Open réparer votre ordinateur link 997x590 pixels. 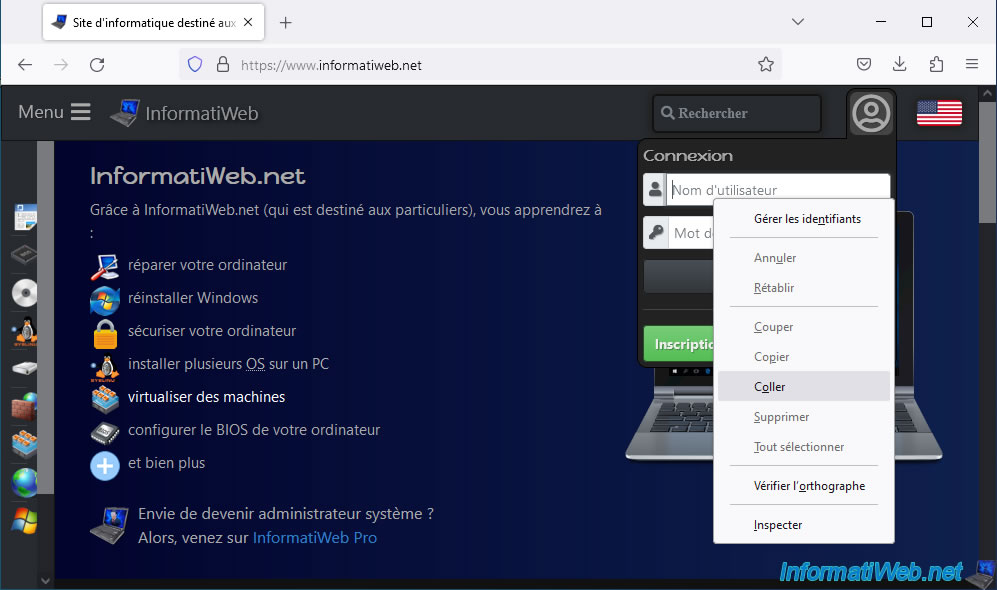(x=207, y=264)
